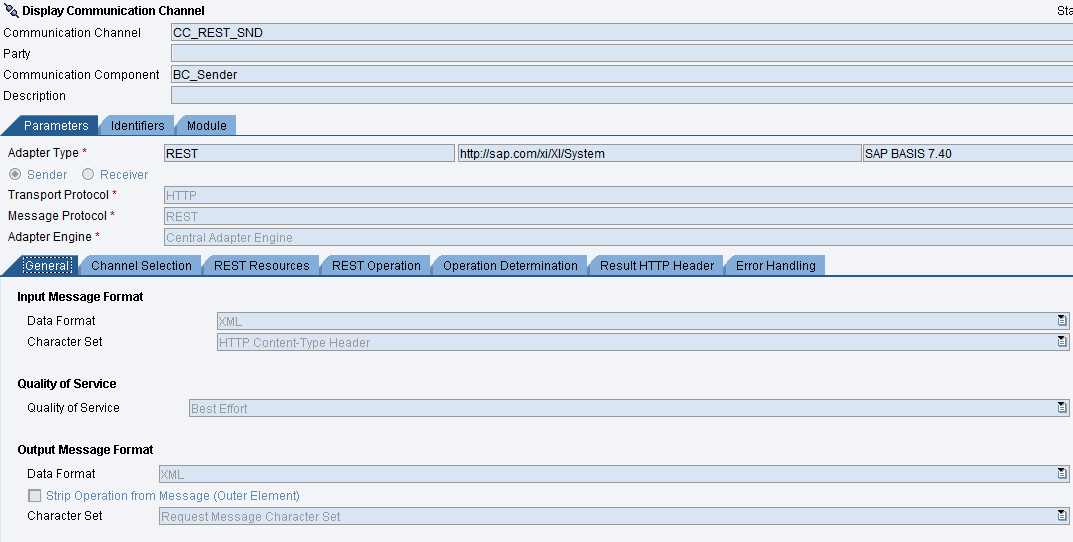The image size is (1073, 542).
Task: Click Input Data Format XML combo box
Action: click(x=643, y=321)
